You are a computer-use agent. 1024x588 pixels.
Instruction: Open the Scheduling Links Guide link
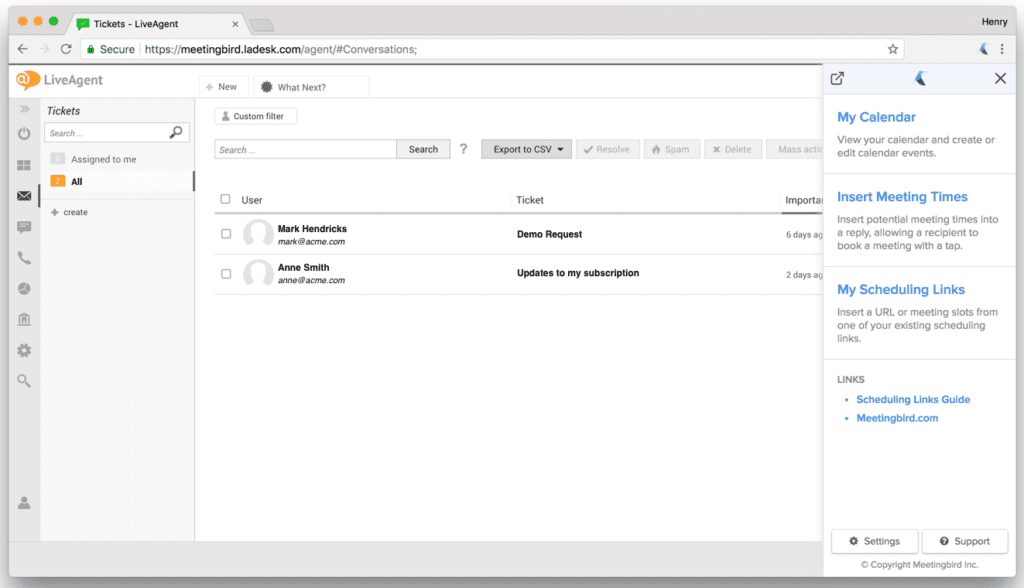[913, 399]
